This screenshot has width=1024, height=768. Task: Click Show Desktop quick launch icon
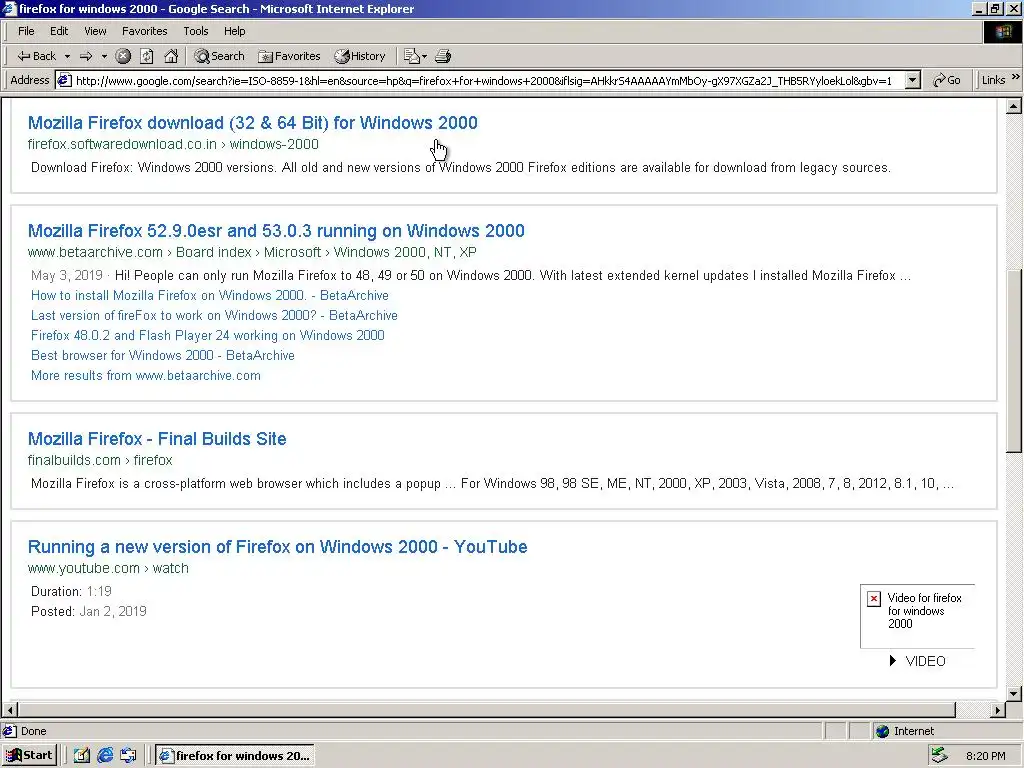[x=82, y=756]
